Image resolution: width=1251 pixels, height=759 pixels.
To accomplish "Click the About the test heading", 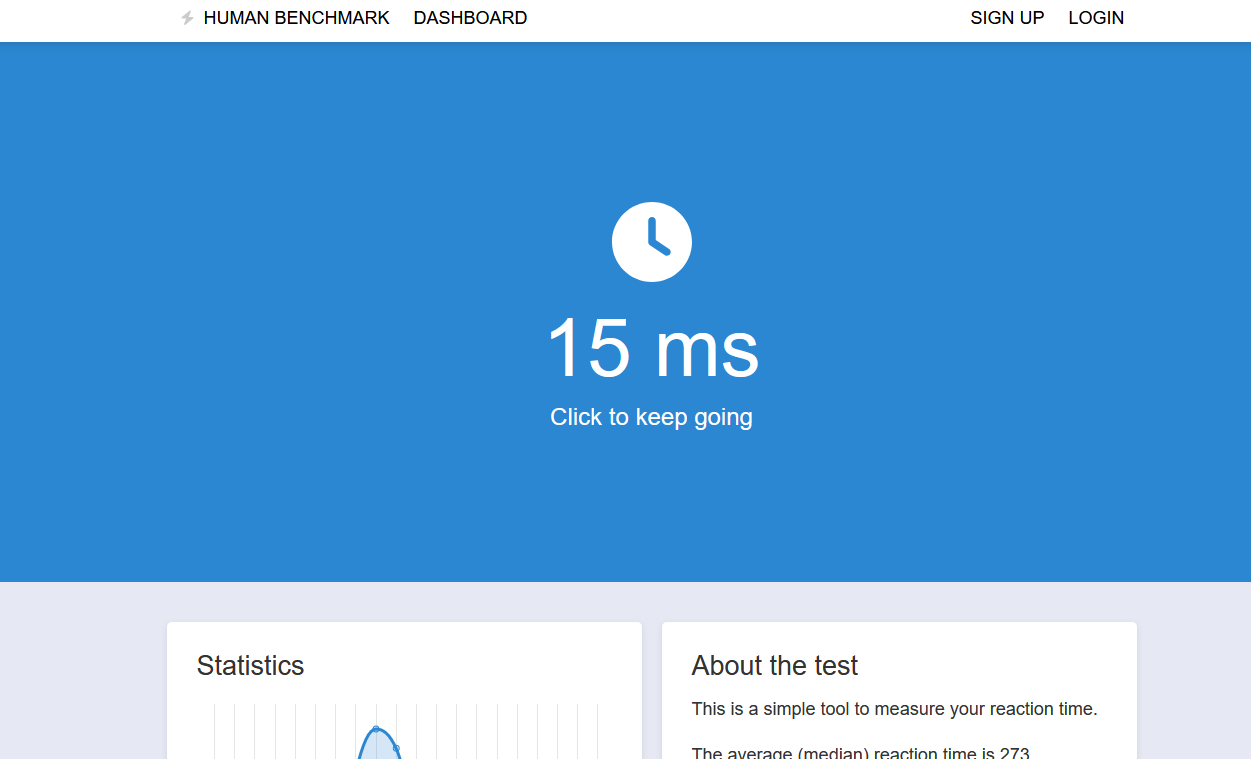I will (774, 666).
